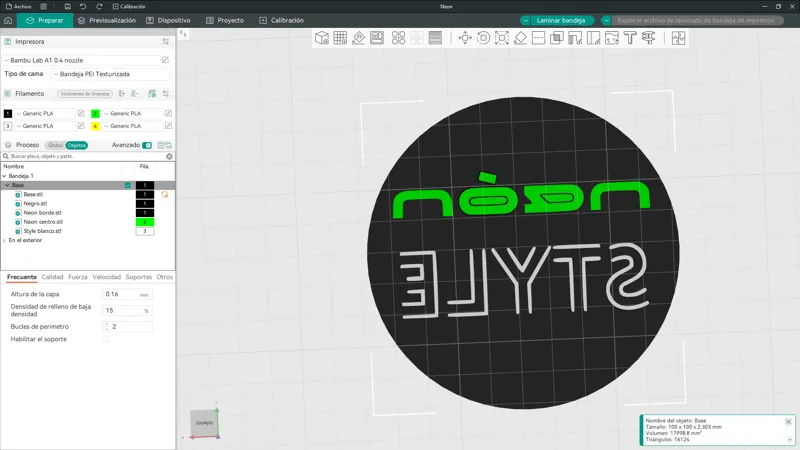Open the Calidad settings tab
This screenshot has width=800, height=450.
pyautogui.click(x=52, y=277)
